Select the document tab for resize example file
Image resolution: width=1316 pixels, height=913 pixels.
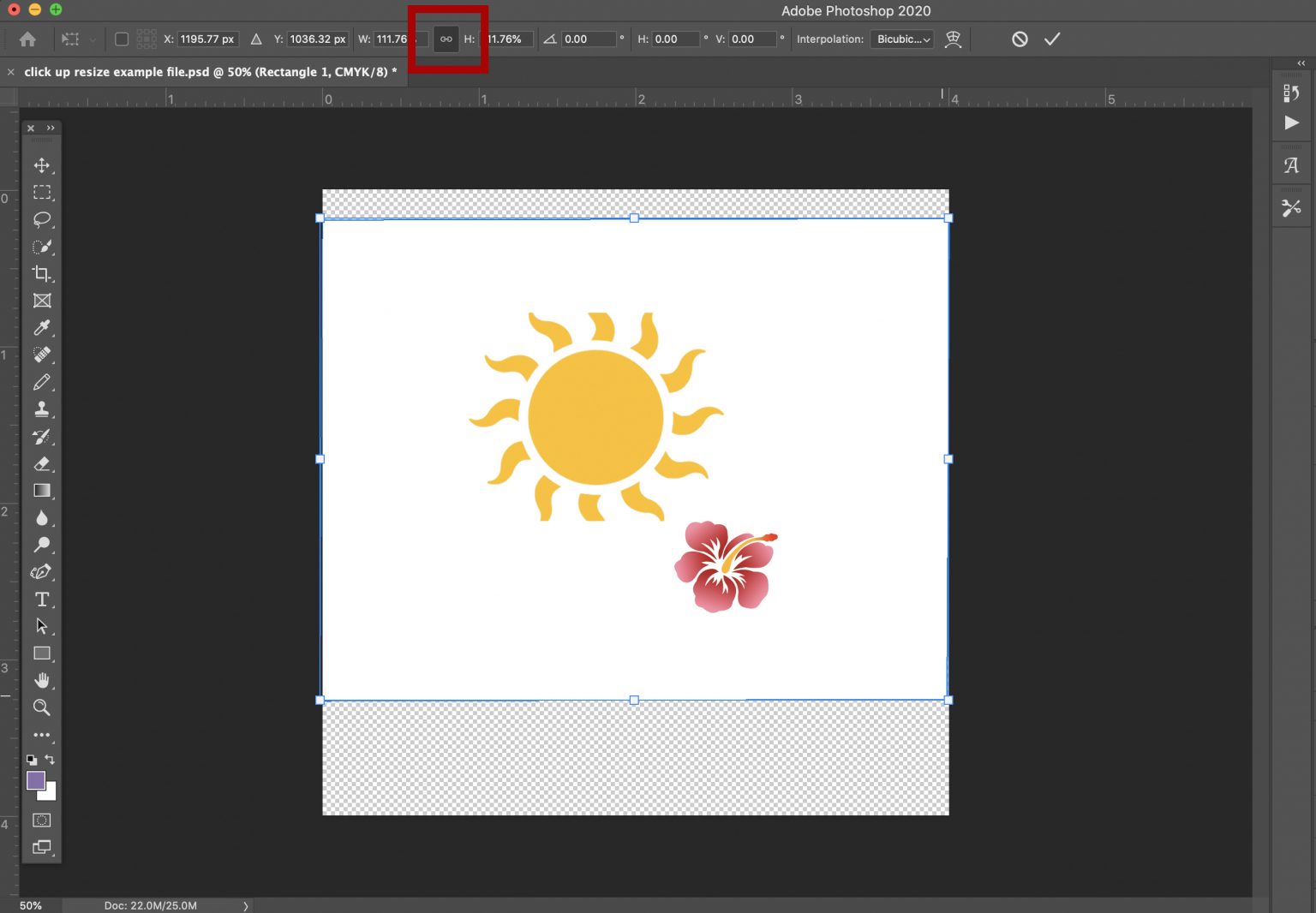tap(206, 72)
